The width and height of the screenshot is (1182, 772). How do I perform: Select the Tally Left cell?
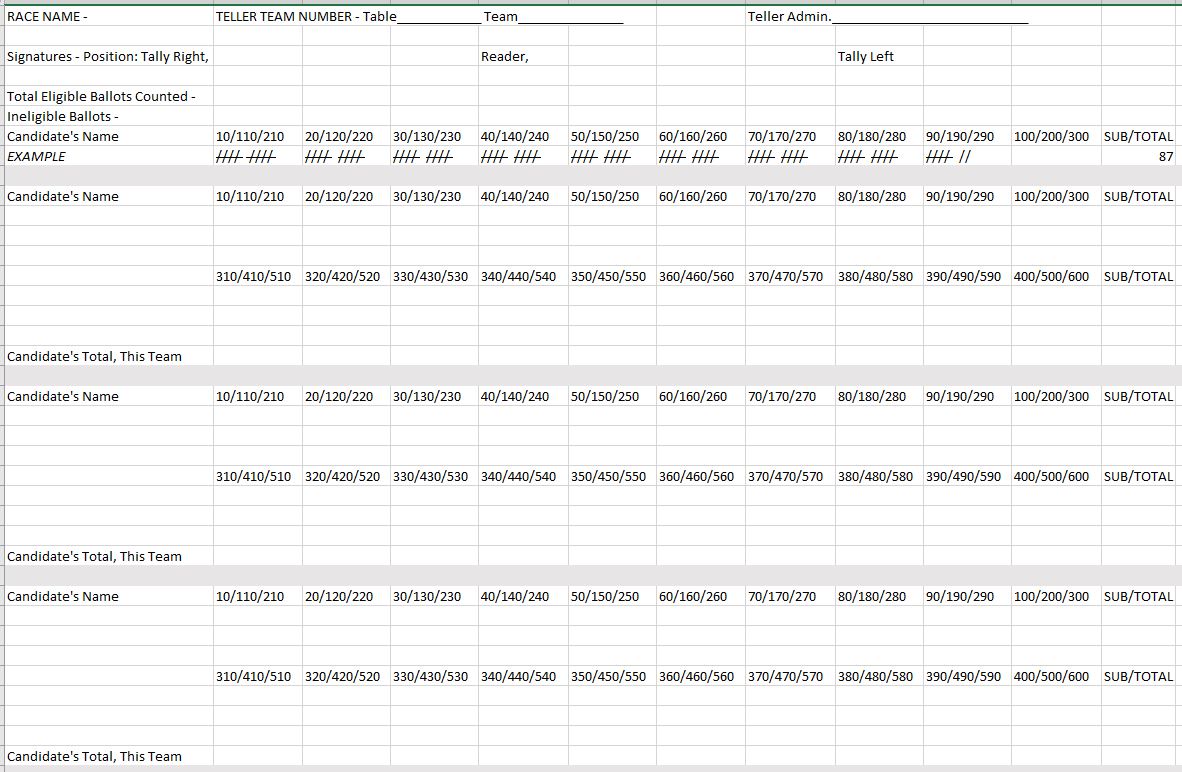[x=866, y=57]
